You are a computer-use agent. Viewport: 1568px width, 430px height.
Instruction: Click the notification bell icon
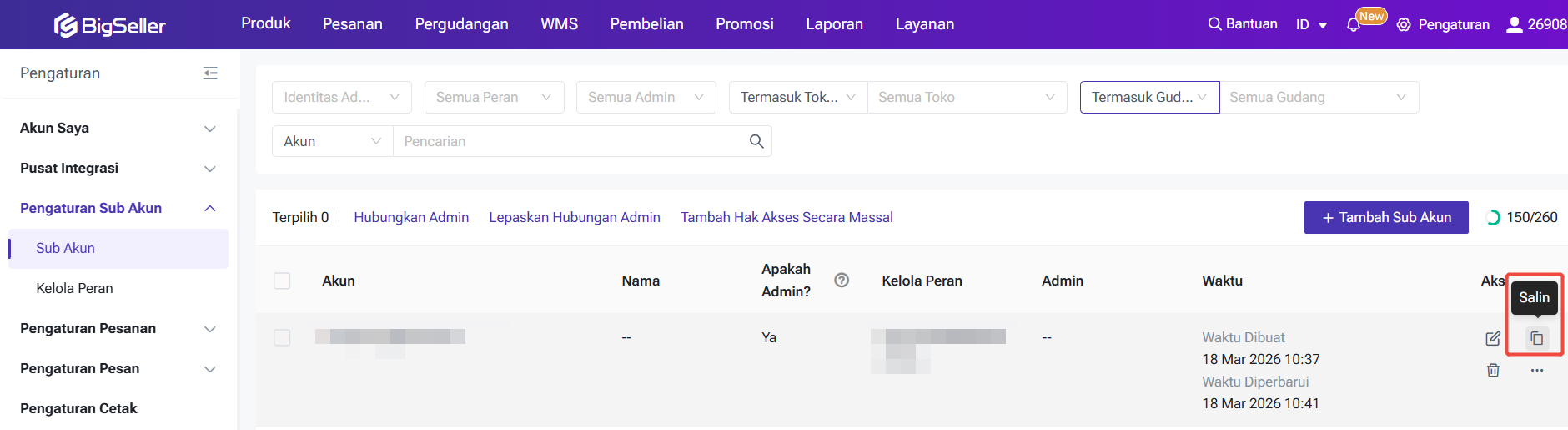click(x=1354, y=25)
